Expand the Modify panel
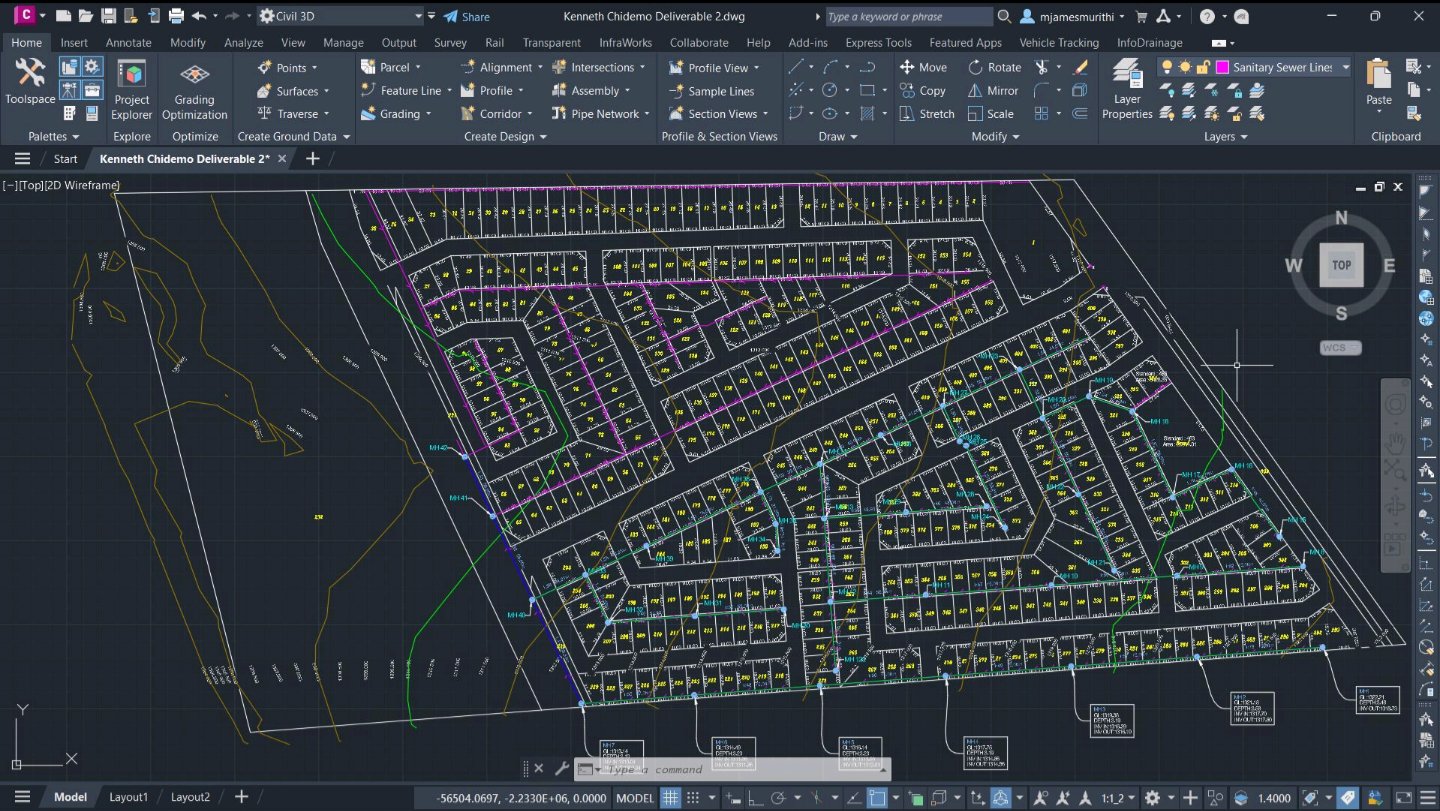 (x=995, y=136)
